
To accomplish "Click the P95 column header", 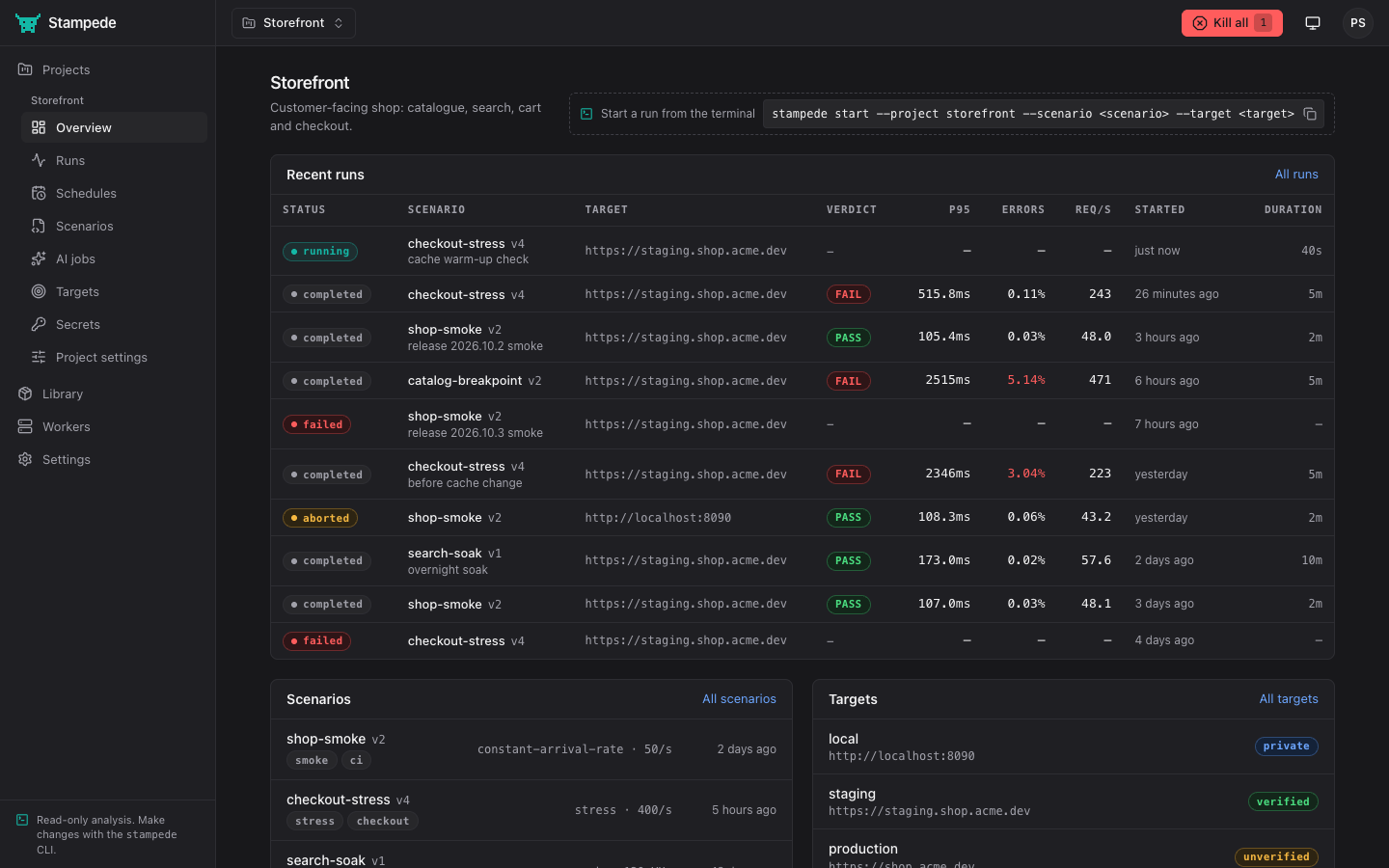I will pos(960,209).
